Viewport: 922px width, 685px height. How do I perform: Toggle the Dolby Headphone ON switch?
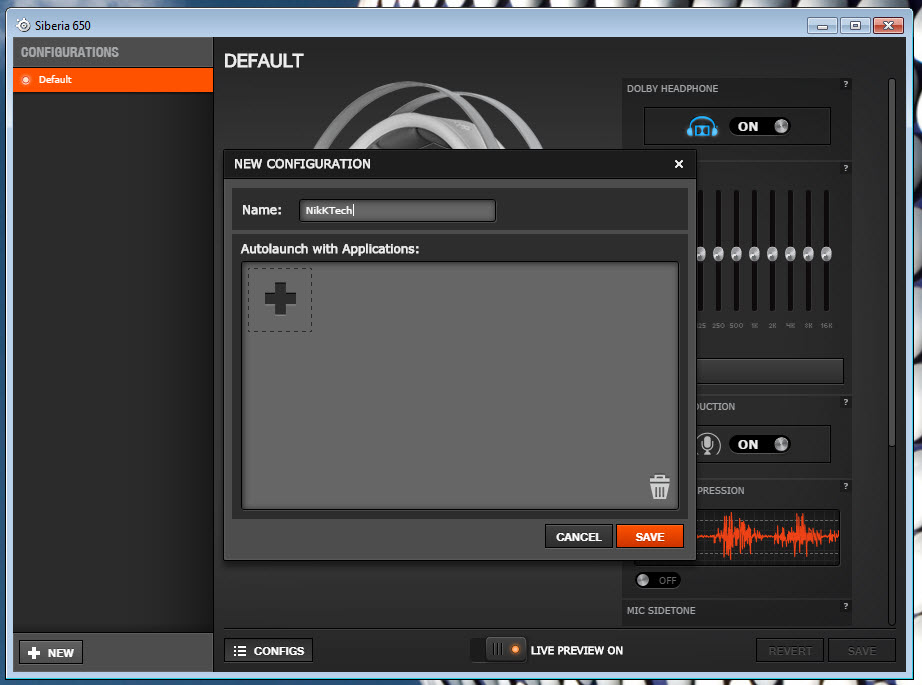(x=760, y=126)
